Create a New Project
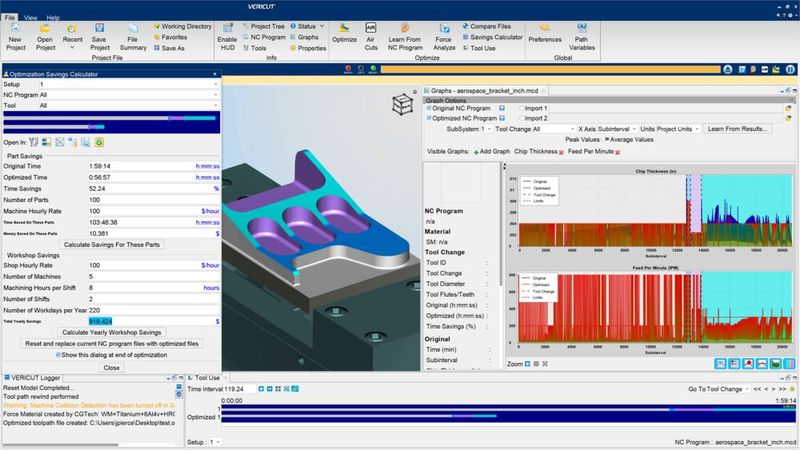Viewport: 800px width, 450px height. (15, 37)
